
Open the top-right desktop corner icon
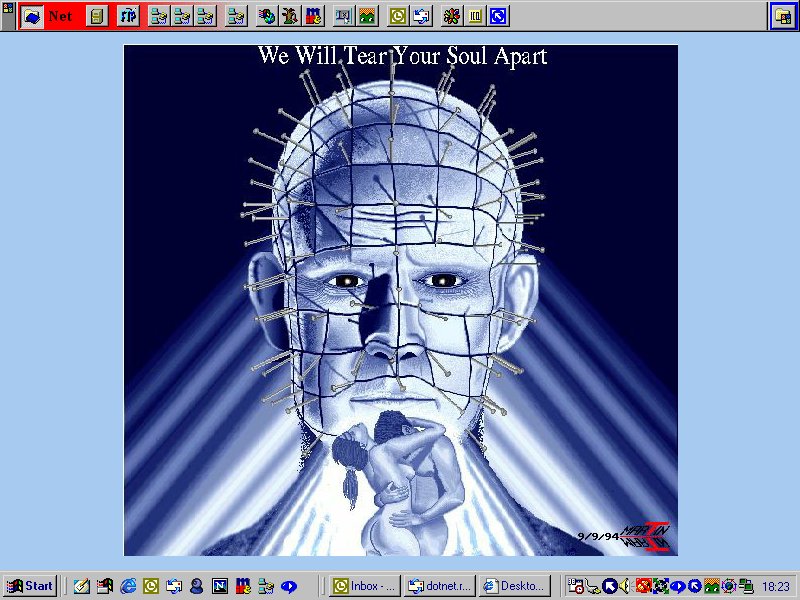pyautogui.click(x=781, y=16)
